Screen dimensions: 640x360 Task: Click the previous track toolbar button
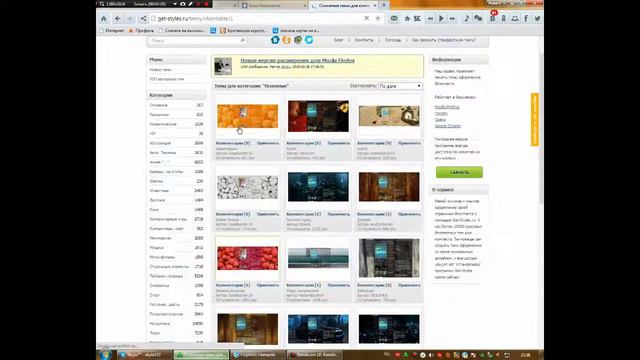430,18
